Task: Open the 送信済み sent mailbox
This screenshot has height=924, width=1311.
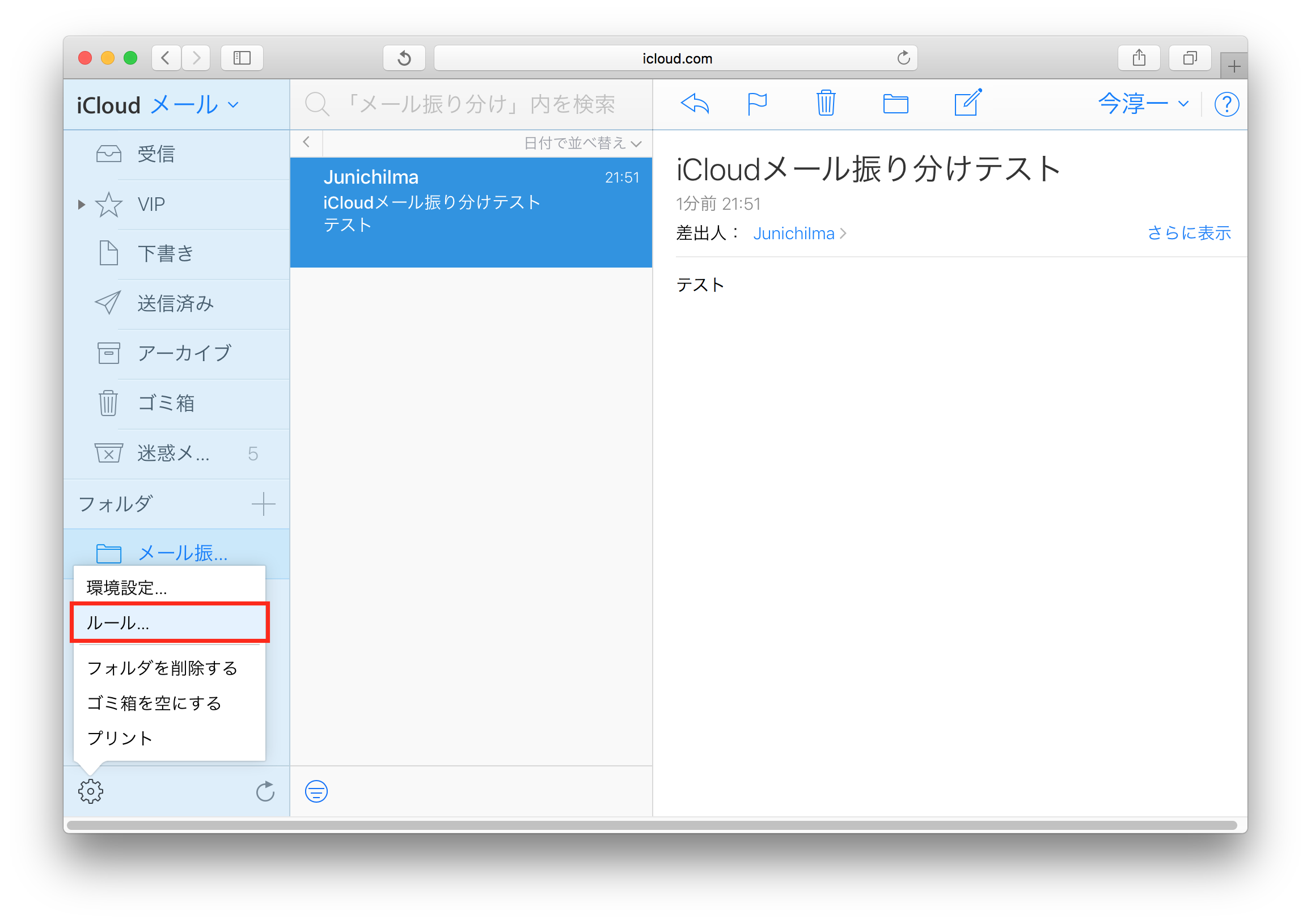Action: pyautogui.click(x=176, y=304)
